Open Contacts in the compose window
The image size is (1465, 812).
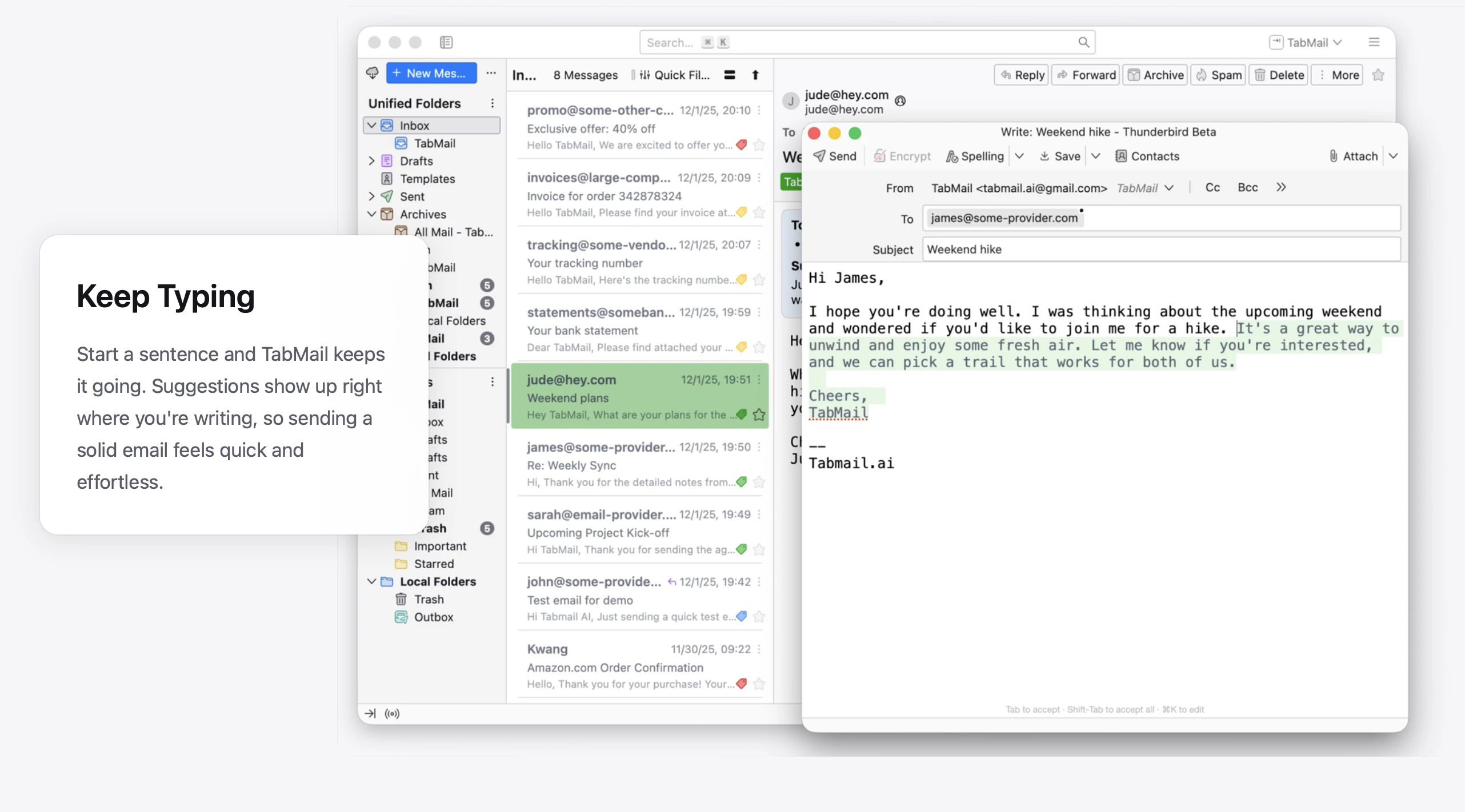1147,156
